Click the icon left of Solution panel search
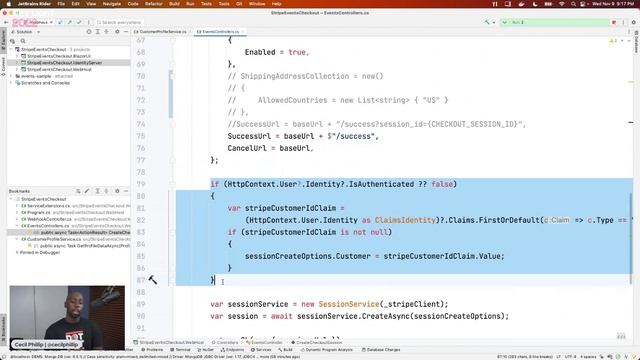 (12, 41)
